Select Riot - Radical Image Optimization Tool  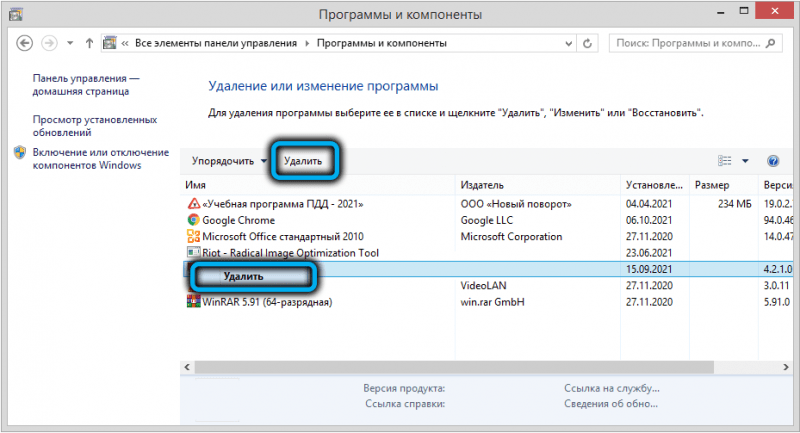click(290, 253)
